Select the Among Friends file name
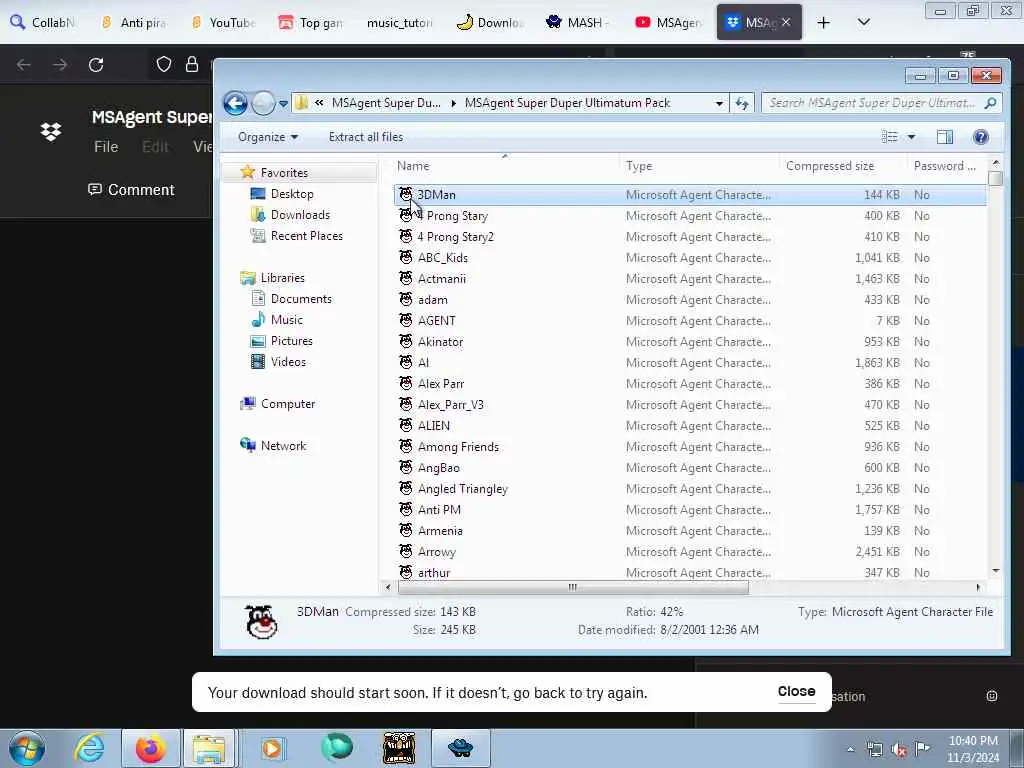The width and height of the screenshot is (1024, 768). (x=458, y=447)
